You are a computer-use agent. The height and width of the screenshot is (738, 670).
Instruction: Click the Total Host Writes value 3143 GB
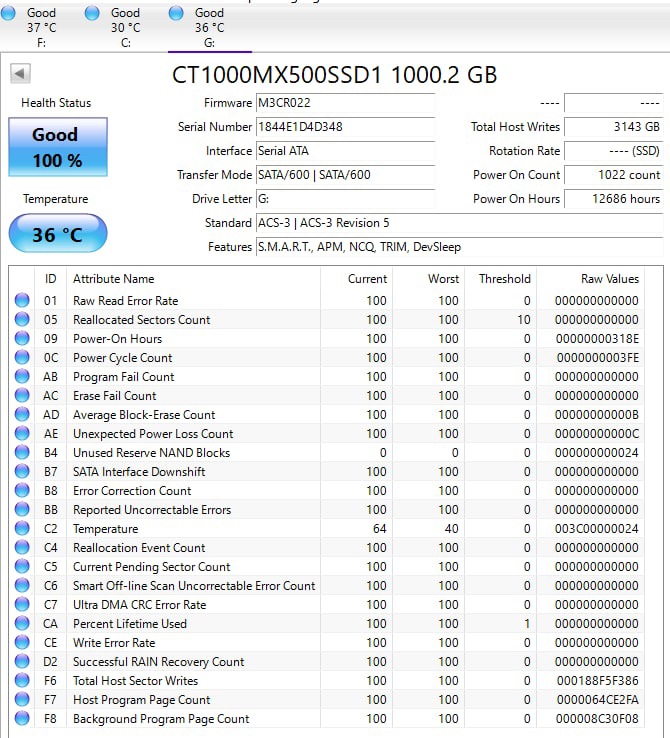click(x=614, y=127)
